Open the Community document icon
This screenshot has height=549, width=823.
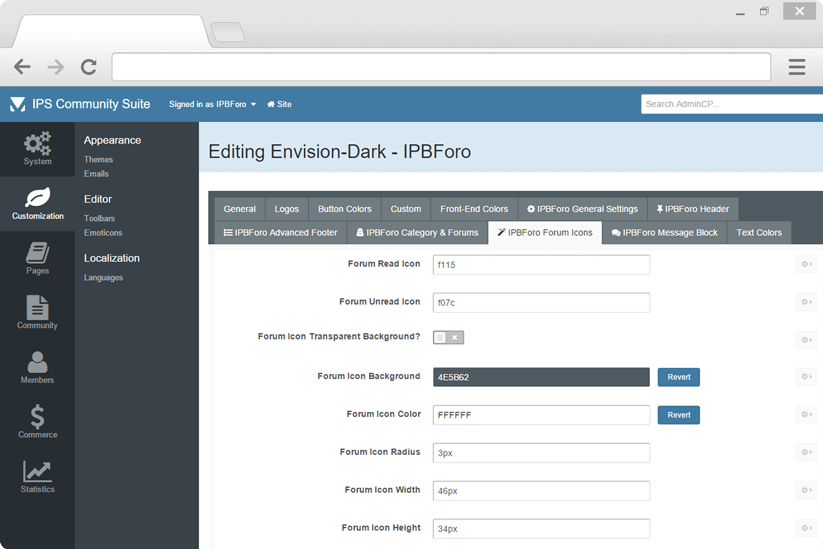point(37,313)
